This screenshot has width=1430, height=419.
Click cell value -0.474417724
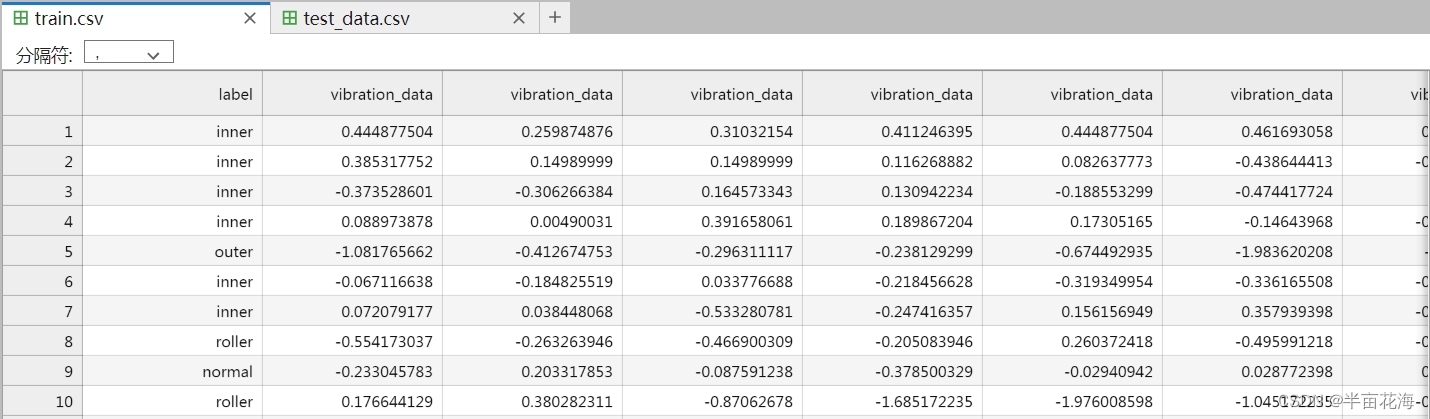(x=1252, y=191)
